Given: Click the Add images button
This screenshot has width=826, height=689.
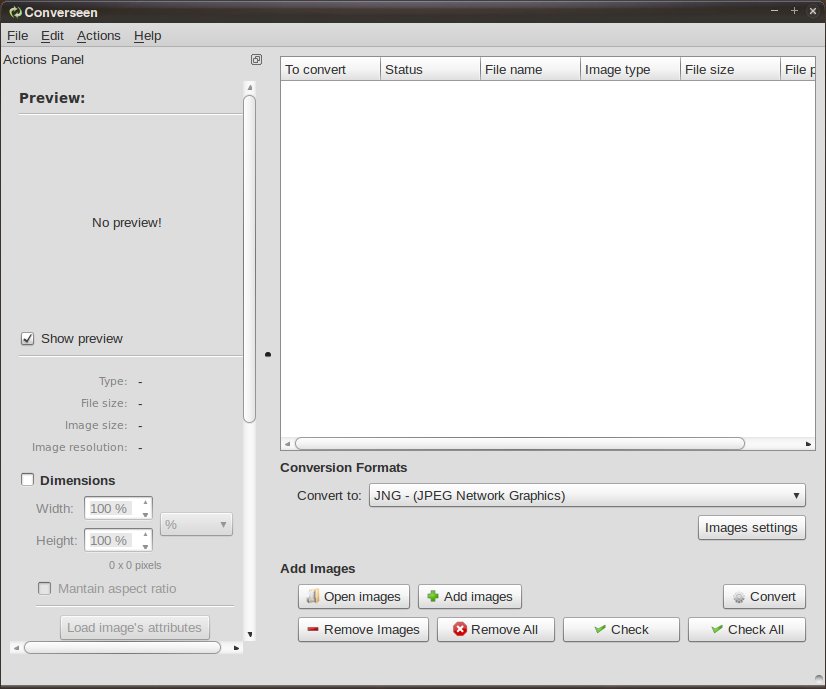Looking at the screenshot, I should coord(470,597).
